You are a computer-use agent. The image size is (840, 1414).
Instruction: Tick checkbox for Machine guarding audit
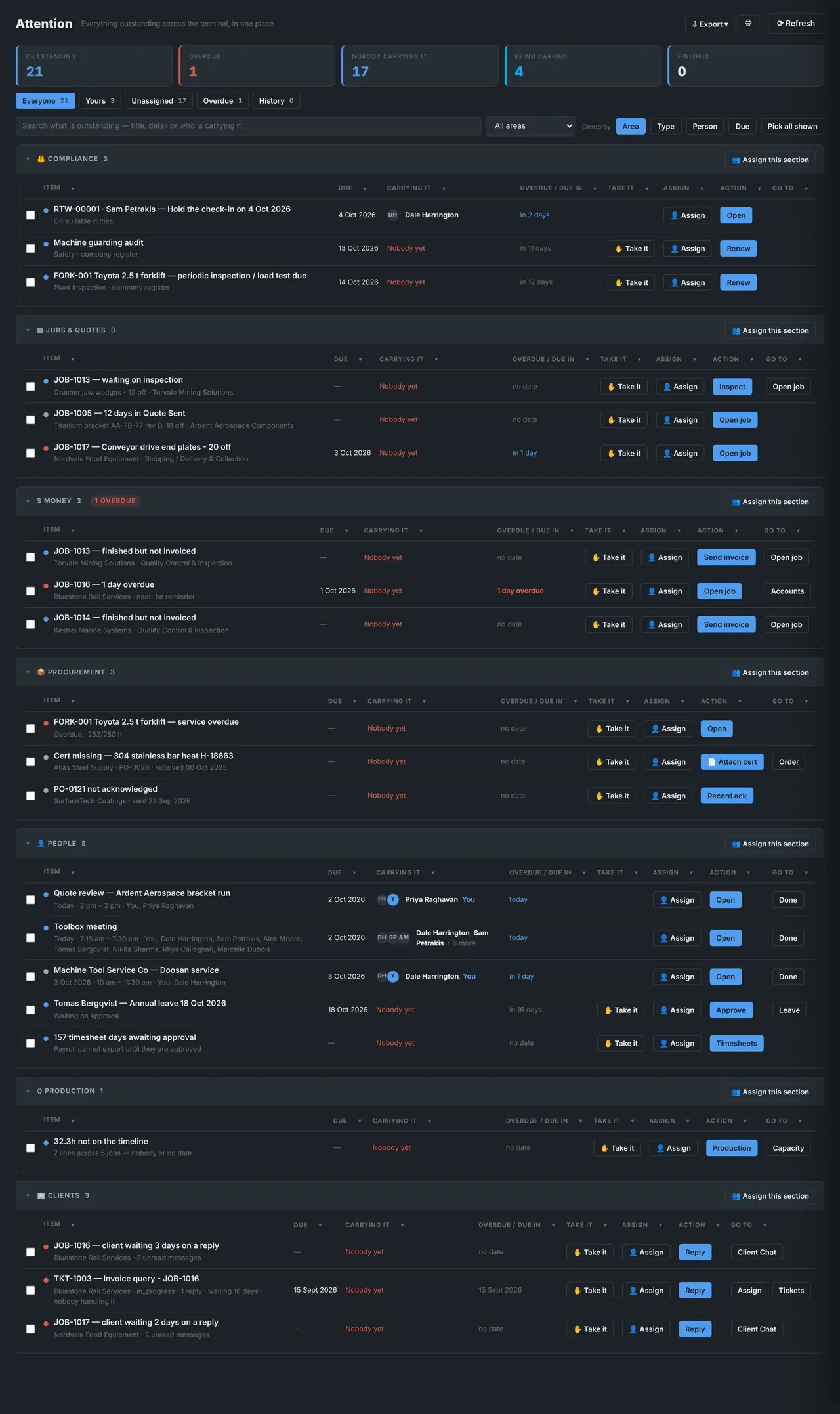30,249
